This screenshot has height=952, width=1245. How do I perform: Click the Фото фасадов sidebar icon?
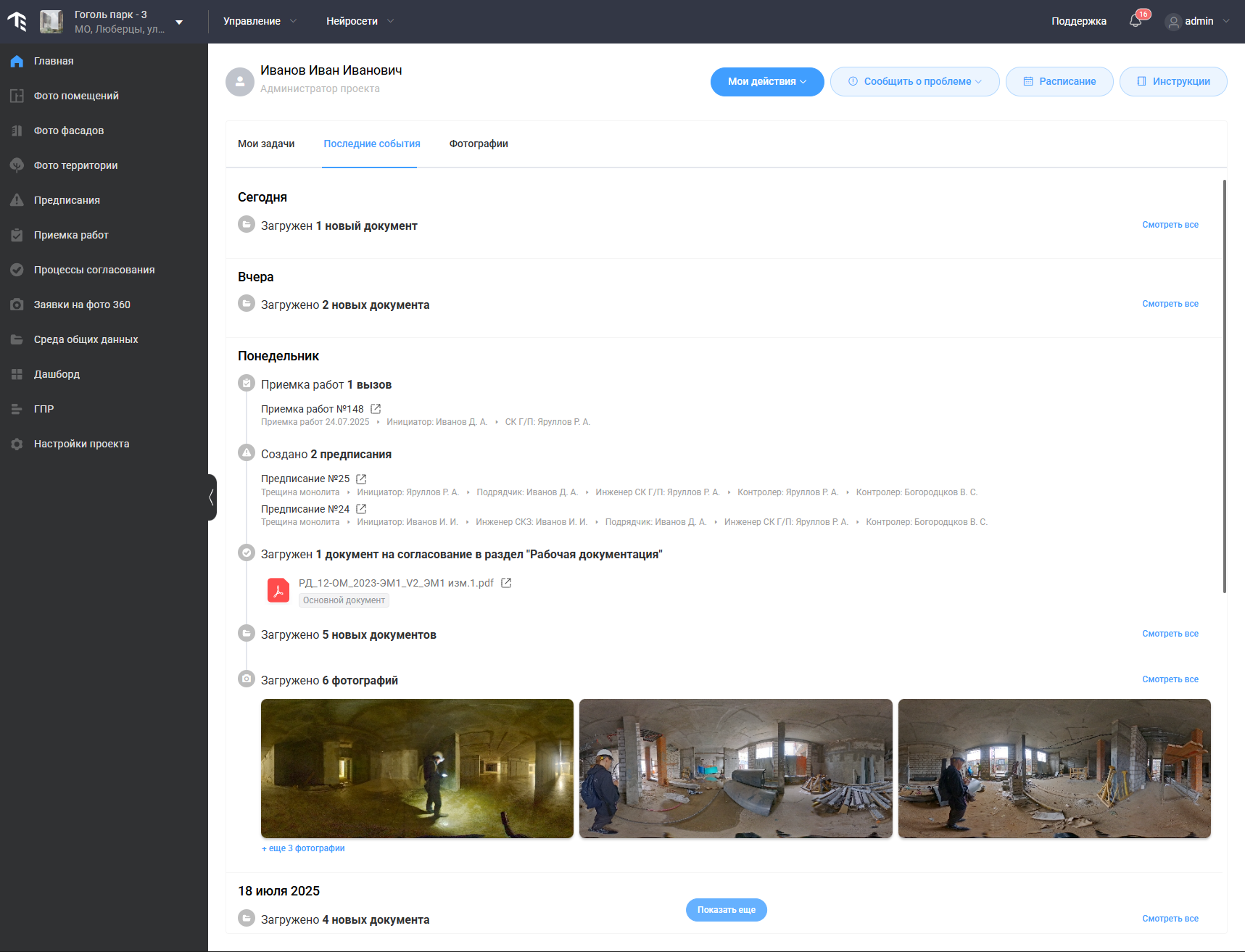pyautogui.click(x=17, y=131)
